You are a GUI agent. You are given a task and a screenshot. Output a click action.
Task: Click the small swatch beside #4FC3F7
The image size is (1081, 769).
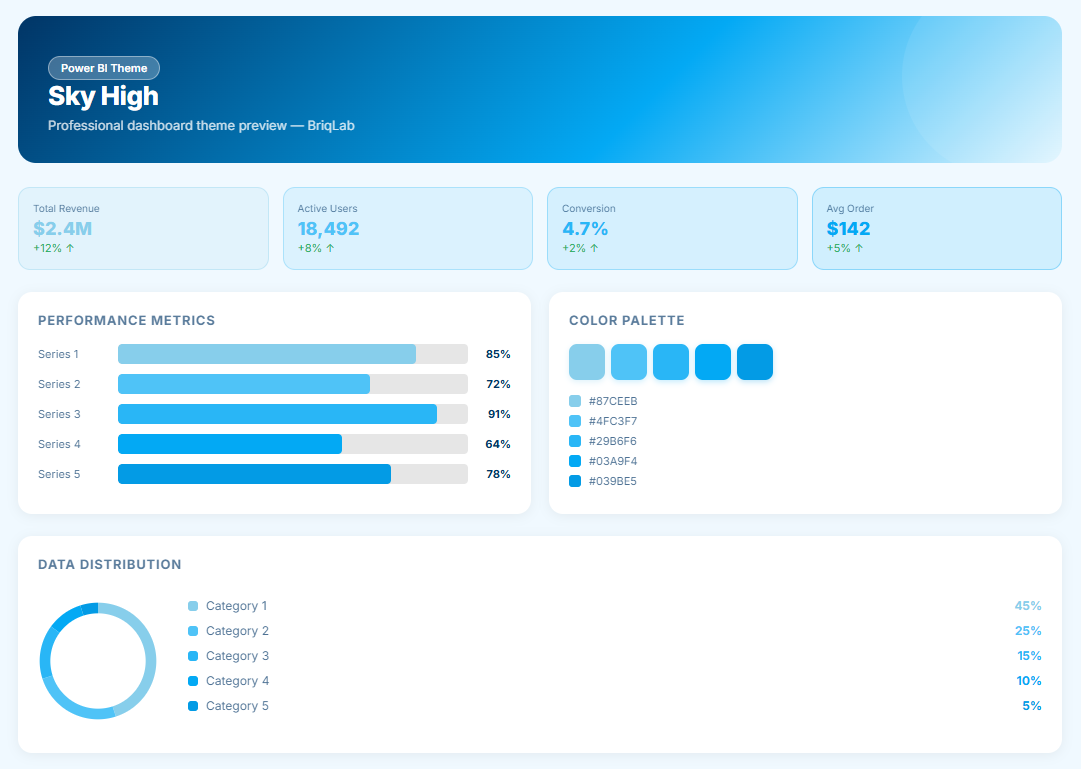point(575,421)
